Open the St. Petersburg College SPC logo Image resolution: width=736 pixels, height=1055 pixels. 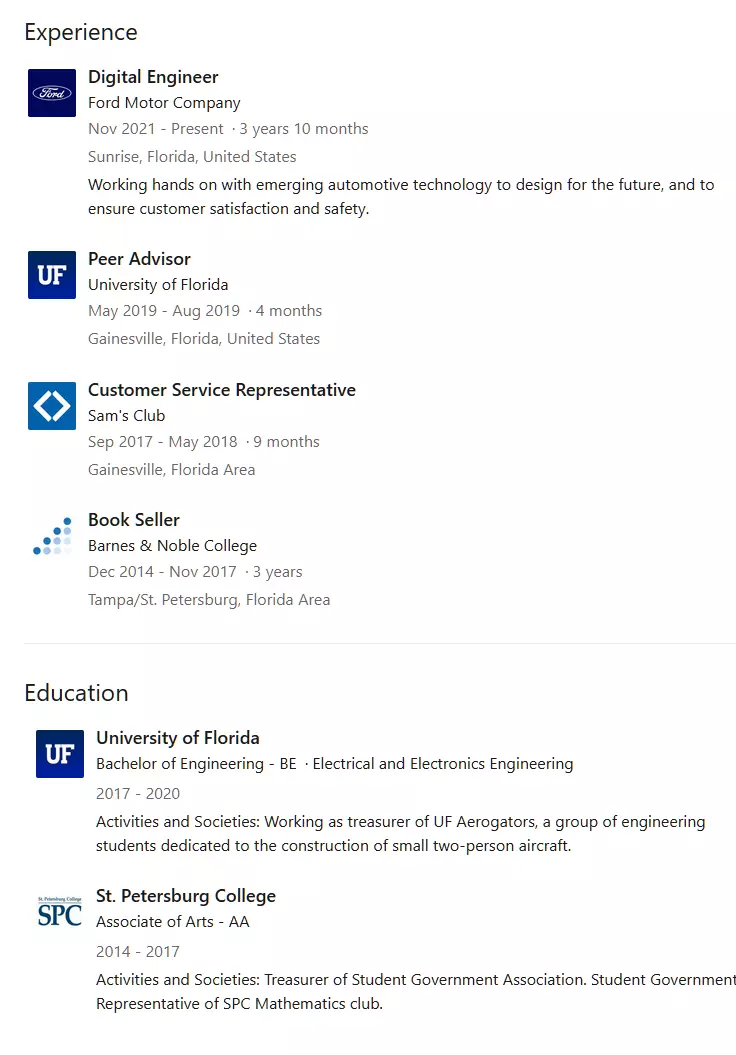click(60, 912)
